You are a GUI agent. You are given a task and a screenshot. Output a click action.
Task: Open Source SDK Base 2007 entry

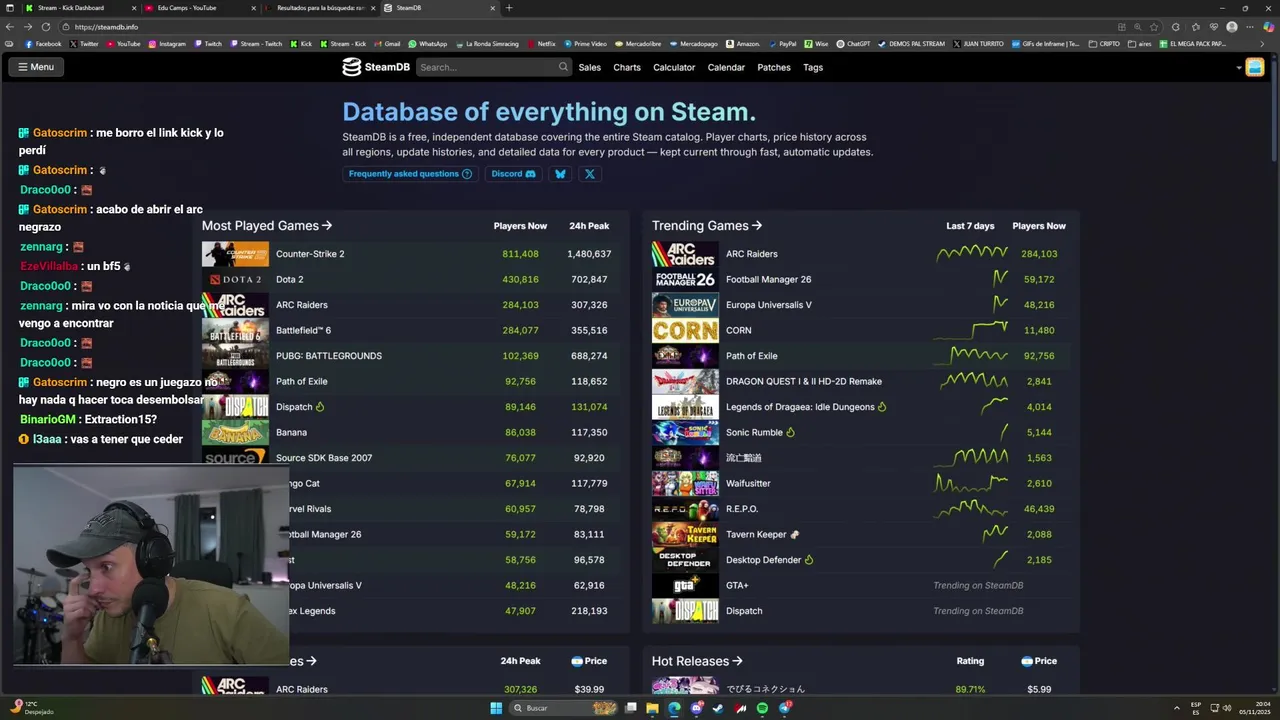click(324, 458)
